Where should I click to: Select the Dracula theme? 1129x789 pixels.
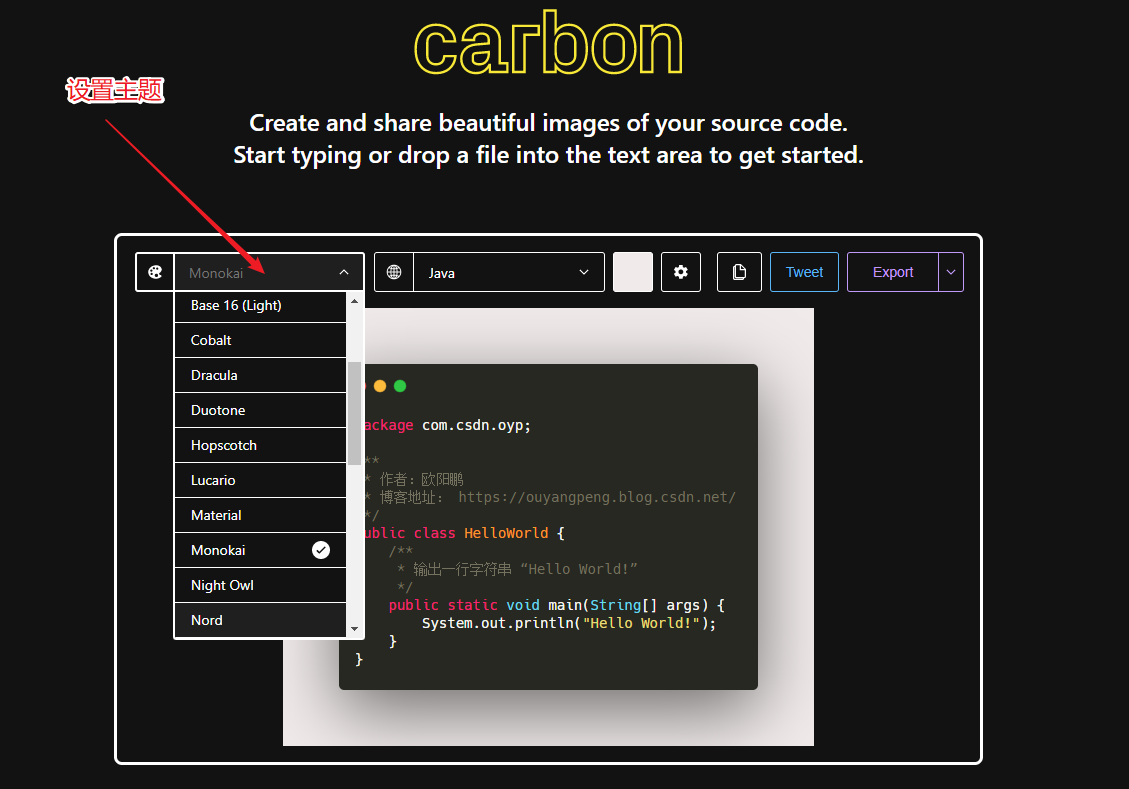pos(260,375)
